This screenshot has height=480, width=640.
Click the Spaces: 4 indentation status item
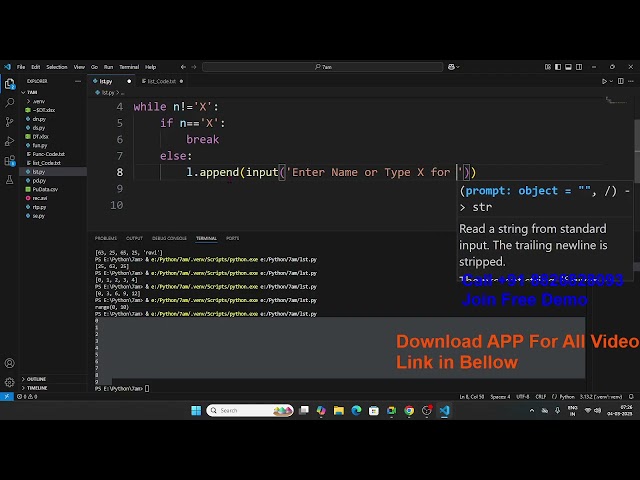500,396
